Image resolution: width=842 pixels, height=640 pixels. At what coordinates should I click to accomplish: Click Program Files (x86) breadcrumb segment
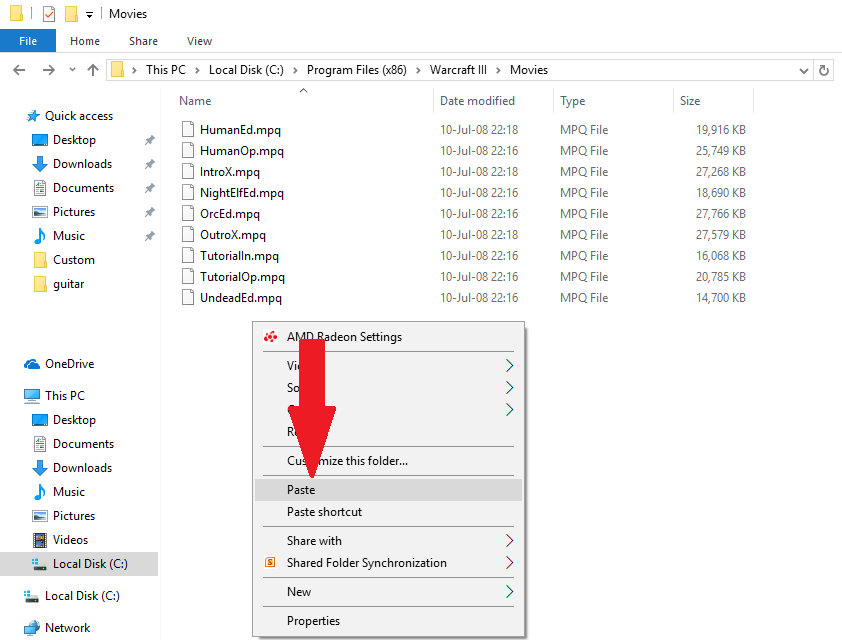pos(357,70)
